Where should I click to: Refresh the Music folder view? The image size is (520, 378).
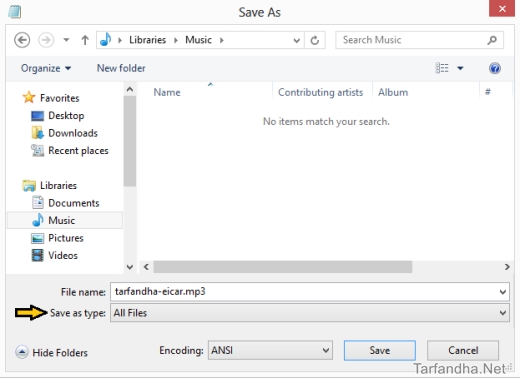click(x=315, y=40)
